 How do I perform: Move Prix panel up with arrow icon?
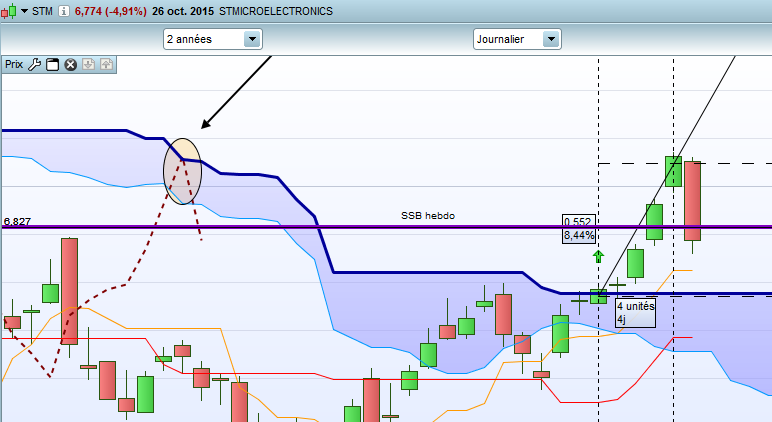(106, 65)
